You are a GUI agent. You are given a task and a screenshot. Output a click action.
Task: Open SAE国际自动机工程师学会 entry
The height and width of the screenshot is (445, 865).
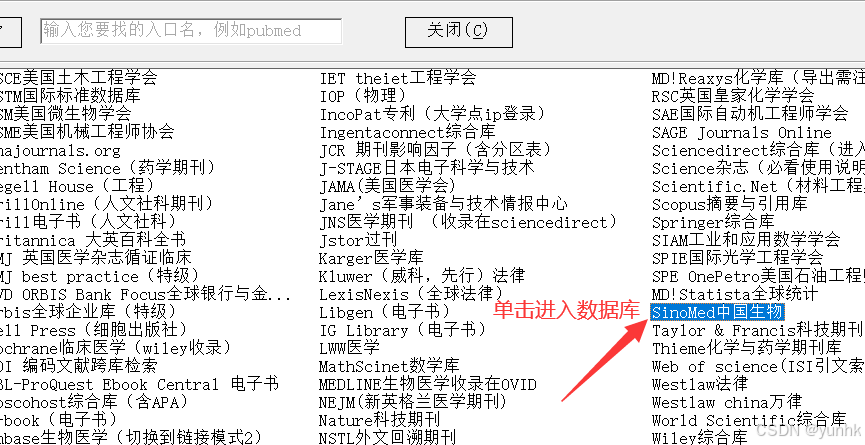pyautogui.click(x=750, y=114)
